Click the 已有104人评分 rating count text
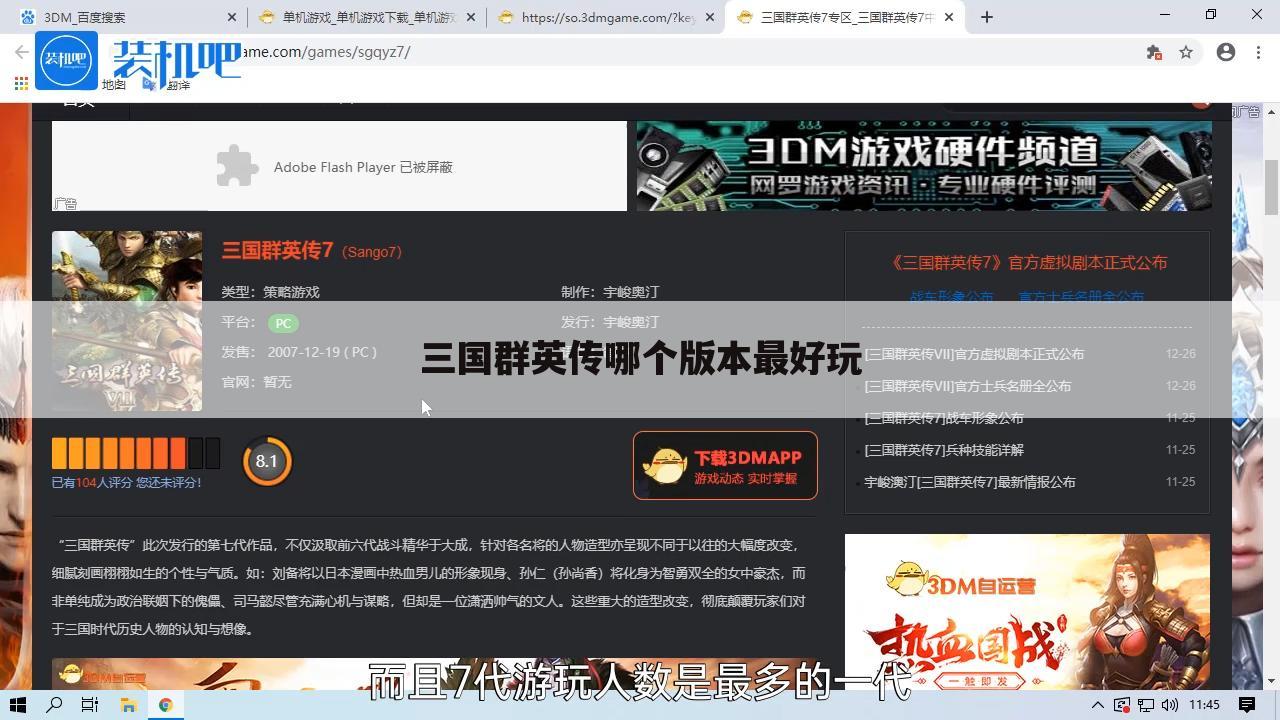Image resolution: width=1280 pixels, height=720 pixels. pyautogui.click(x=92, y=482)
